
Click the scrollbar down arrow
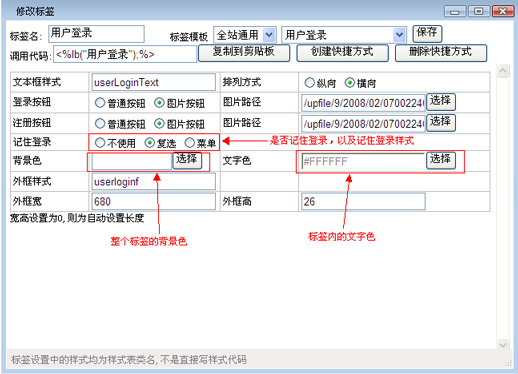pos(503,344)
